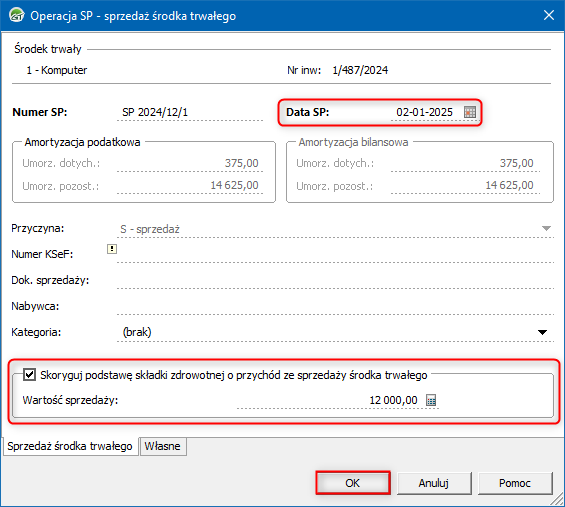Open calculator icon beside Wartość sprzedaży
The width and height of the screenshot is (565, 507).
[431, 400]
